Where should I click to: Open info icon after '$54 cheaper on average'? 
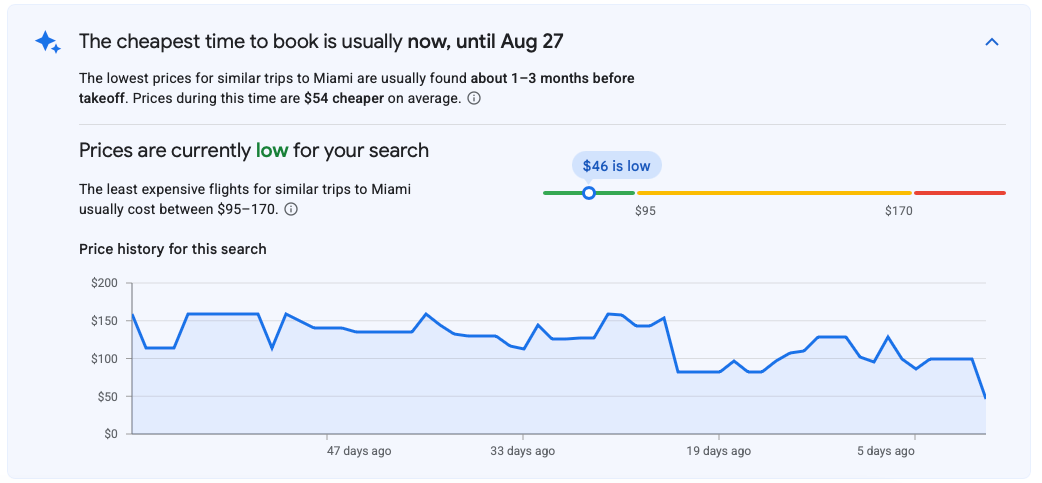[x=474, y=98]
